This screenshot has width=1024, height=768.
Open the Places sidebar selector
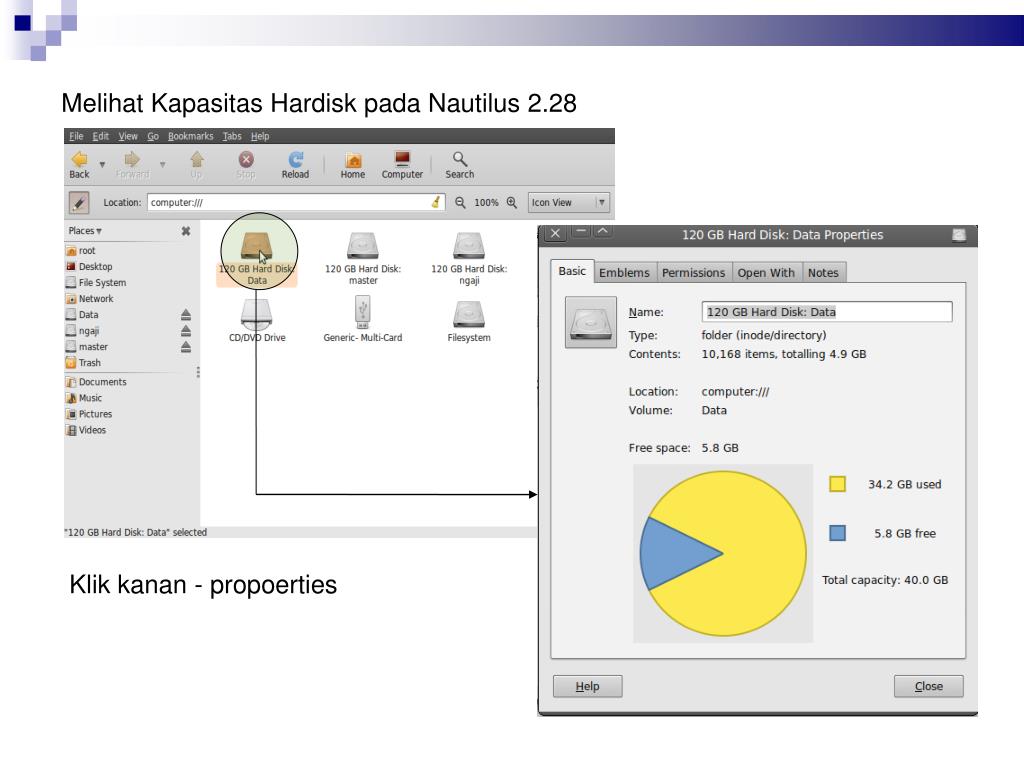85,231
